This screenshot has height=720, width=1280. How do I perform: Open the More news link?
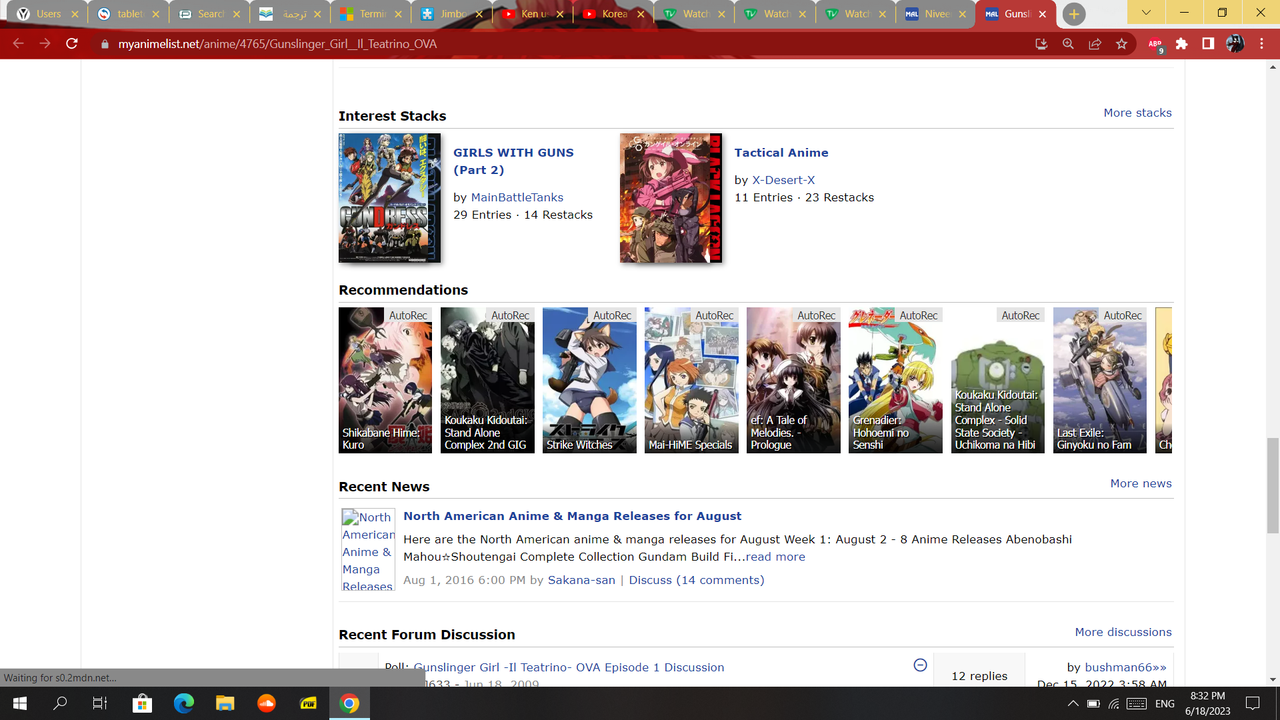pyautogui.click(x=1140, y=483)
